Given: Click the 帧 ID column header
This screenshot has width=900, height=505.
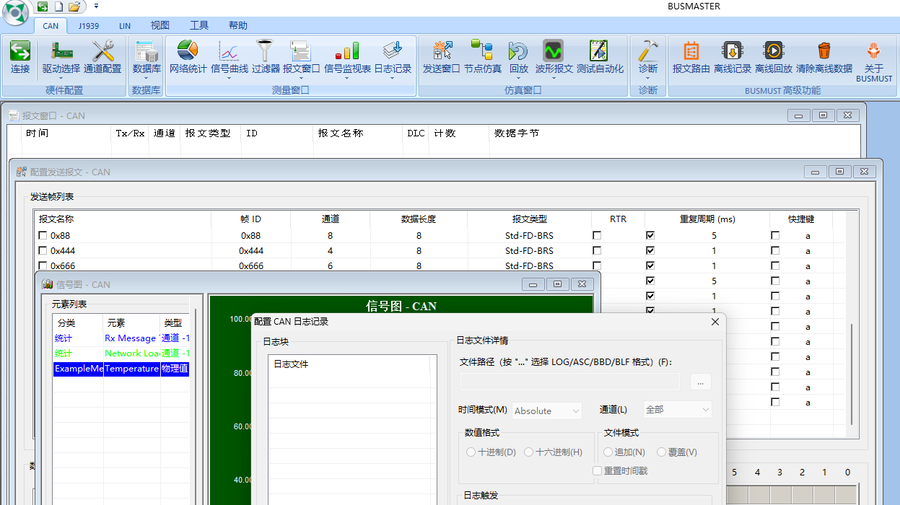Looking at the screenshot, I should (251, 219).
